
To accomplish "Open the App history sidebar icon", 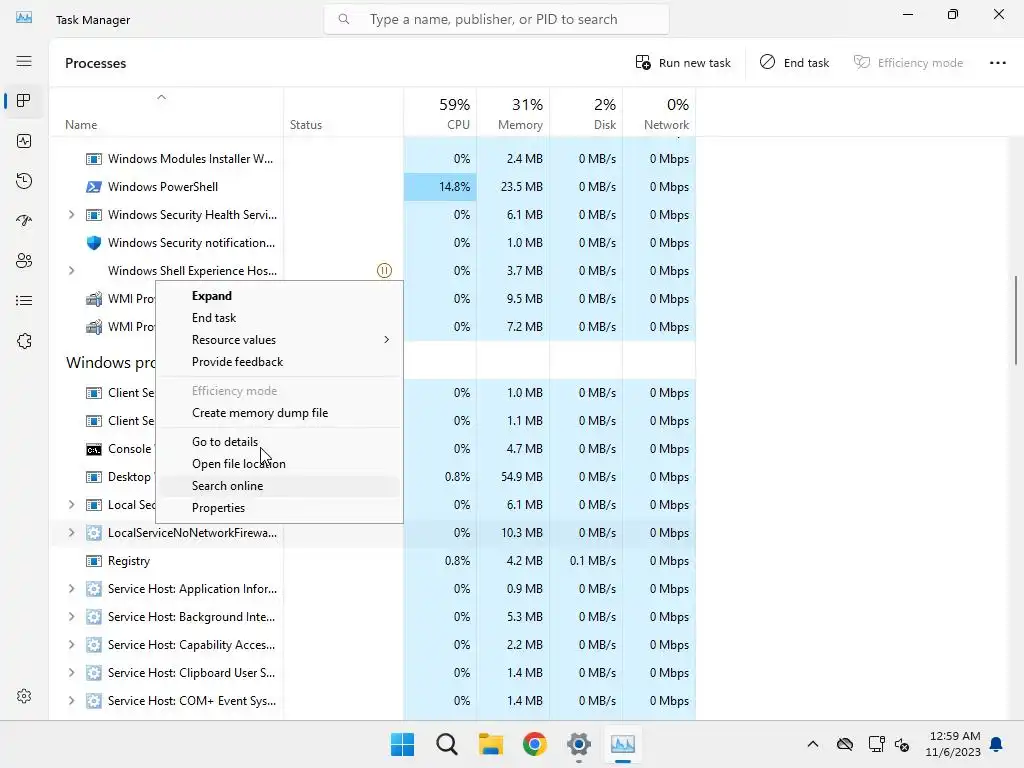I will click(24, 181).
